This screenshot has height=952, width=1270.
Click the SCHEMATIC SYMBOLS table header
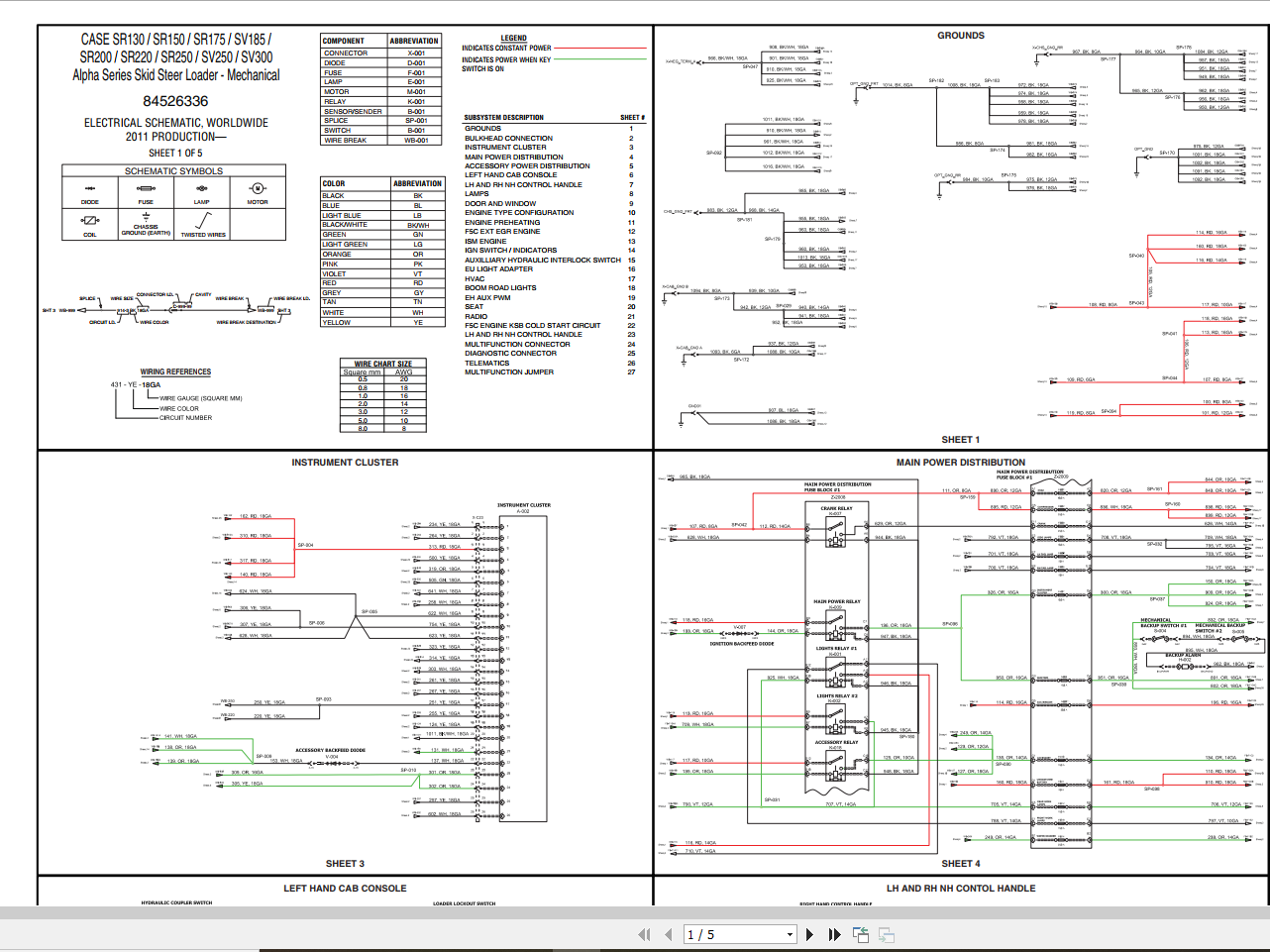point(173,171)
